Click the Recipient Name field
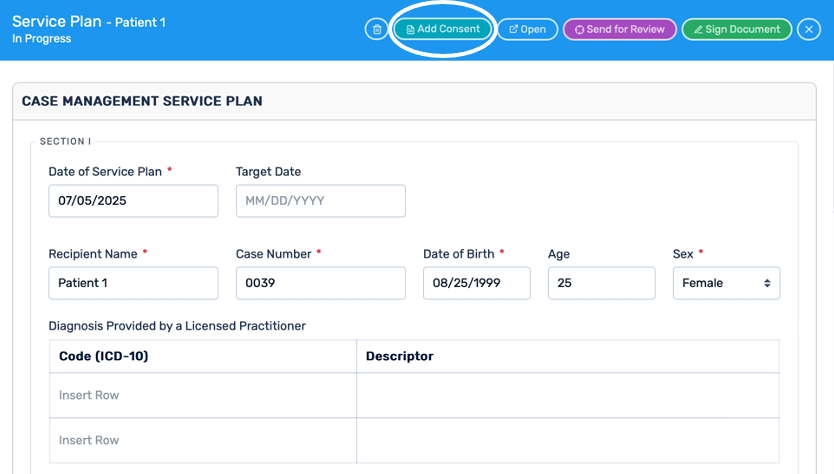 click(133, 283)
